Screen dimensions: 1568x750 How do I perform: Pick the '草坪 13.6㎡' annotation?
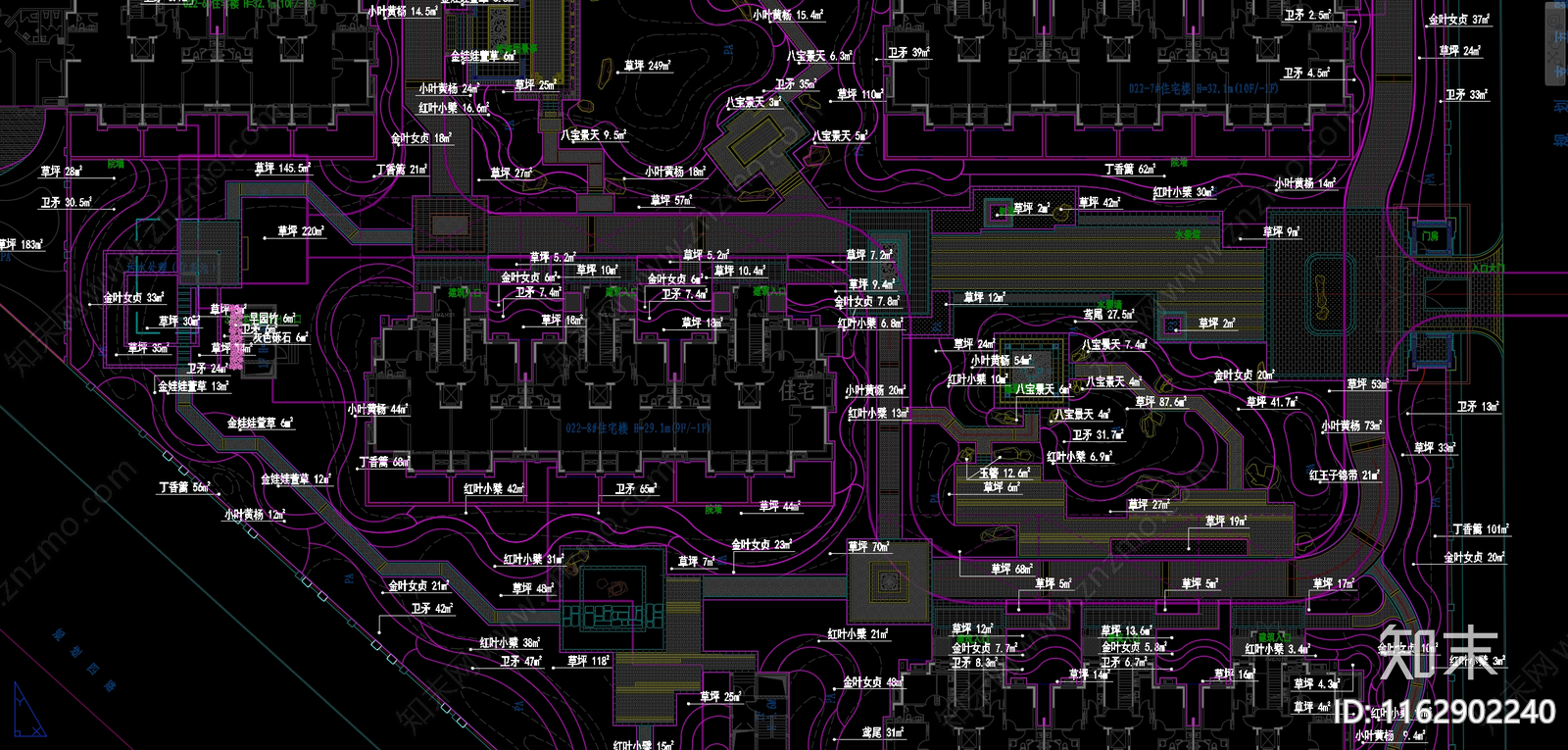point(1127,631)
